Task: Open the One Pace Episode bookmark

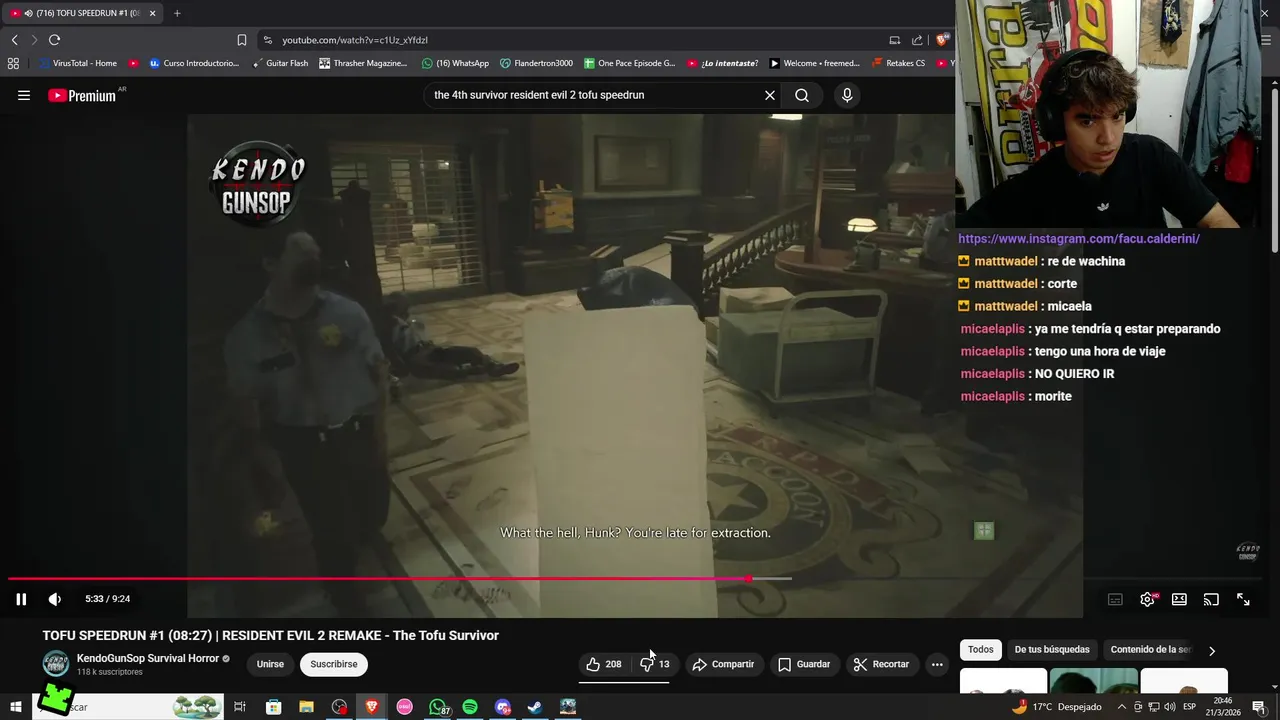Action: (x=629, y=63)
